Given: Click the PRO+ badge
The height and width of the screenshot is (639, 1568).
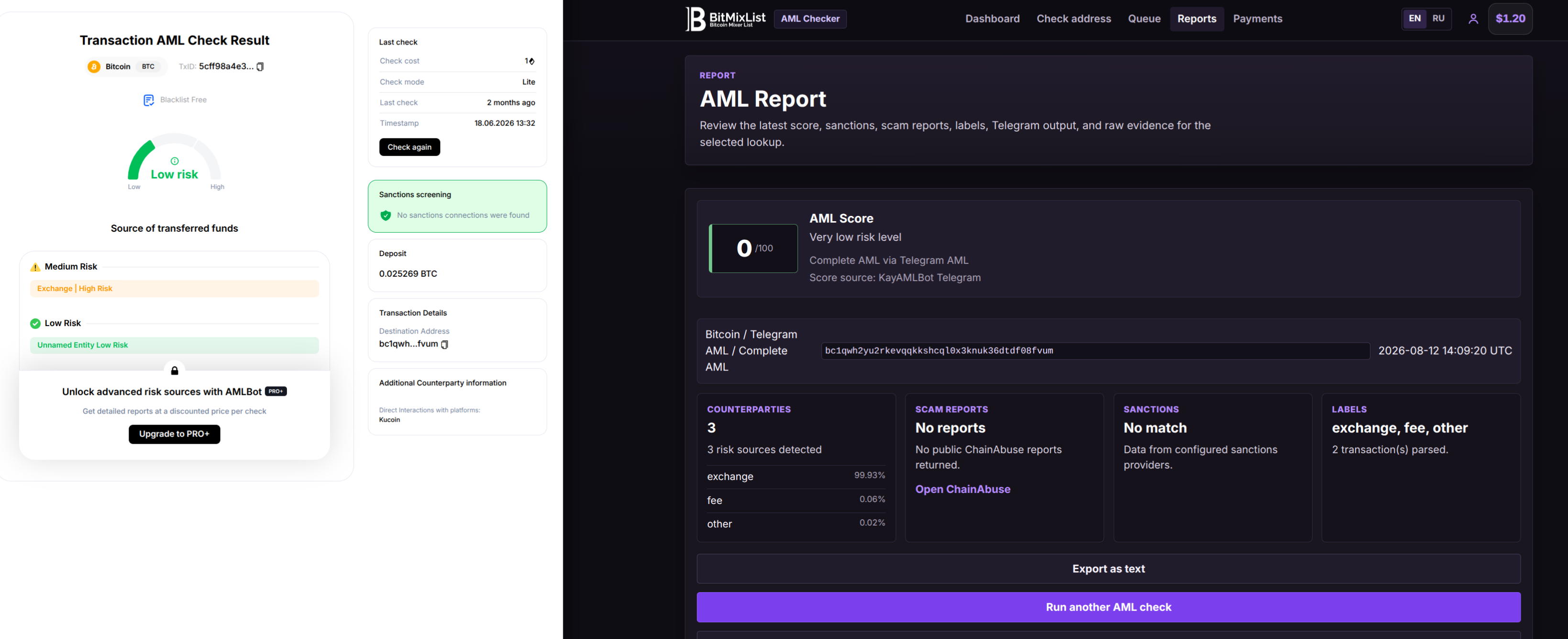Looking at the screenshot, I should (x=276, y=392).
